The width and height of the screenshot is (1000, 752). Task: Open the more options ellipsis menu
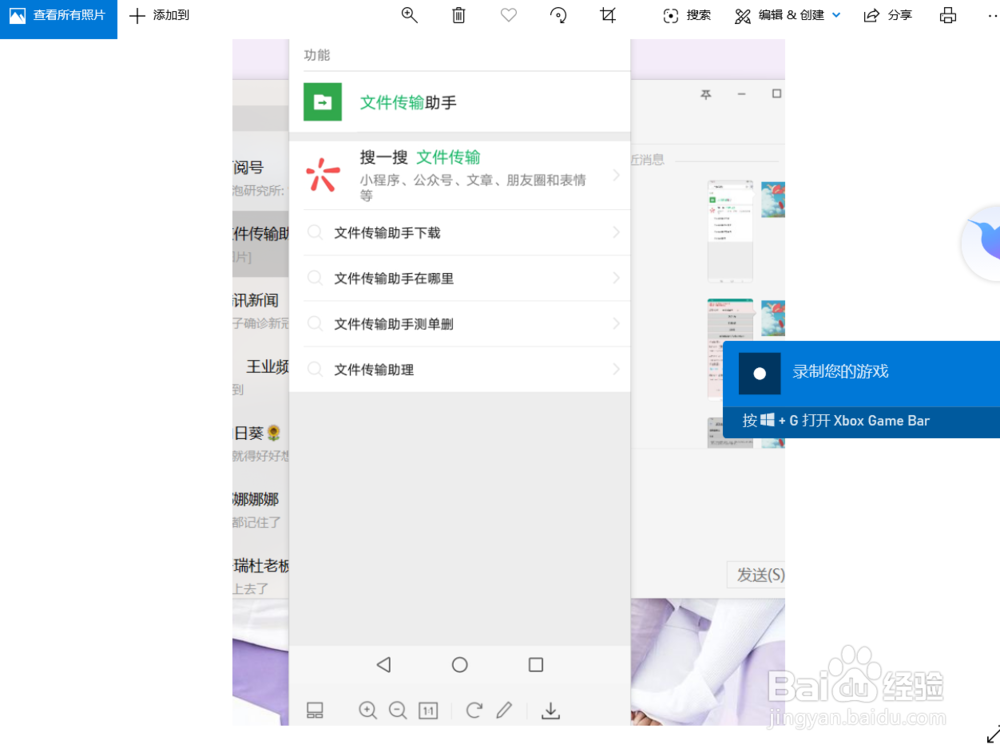[992, 15]
